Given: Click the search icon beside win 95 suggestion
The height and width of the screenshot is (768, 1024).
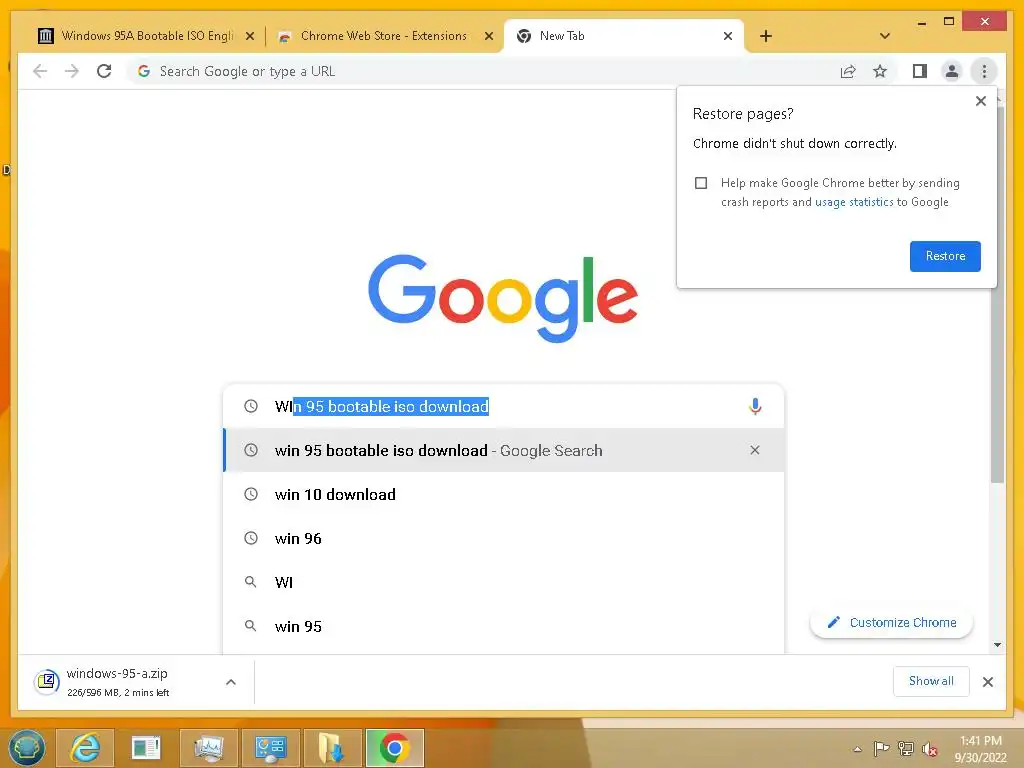Looking at the screenshot, I should tap(250, 626).
